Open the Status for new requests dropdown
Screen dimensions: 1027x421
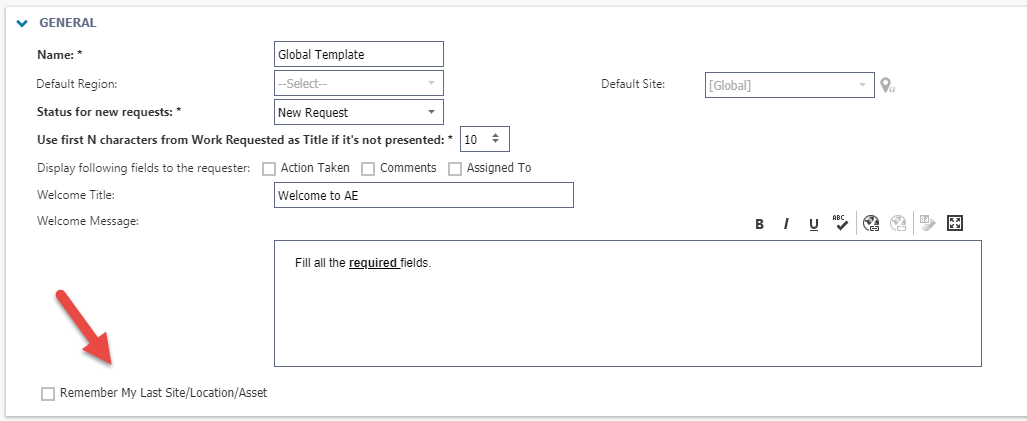click(358, 112)
